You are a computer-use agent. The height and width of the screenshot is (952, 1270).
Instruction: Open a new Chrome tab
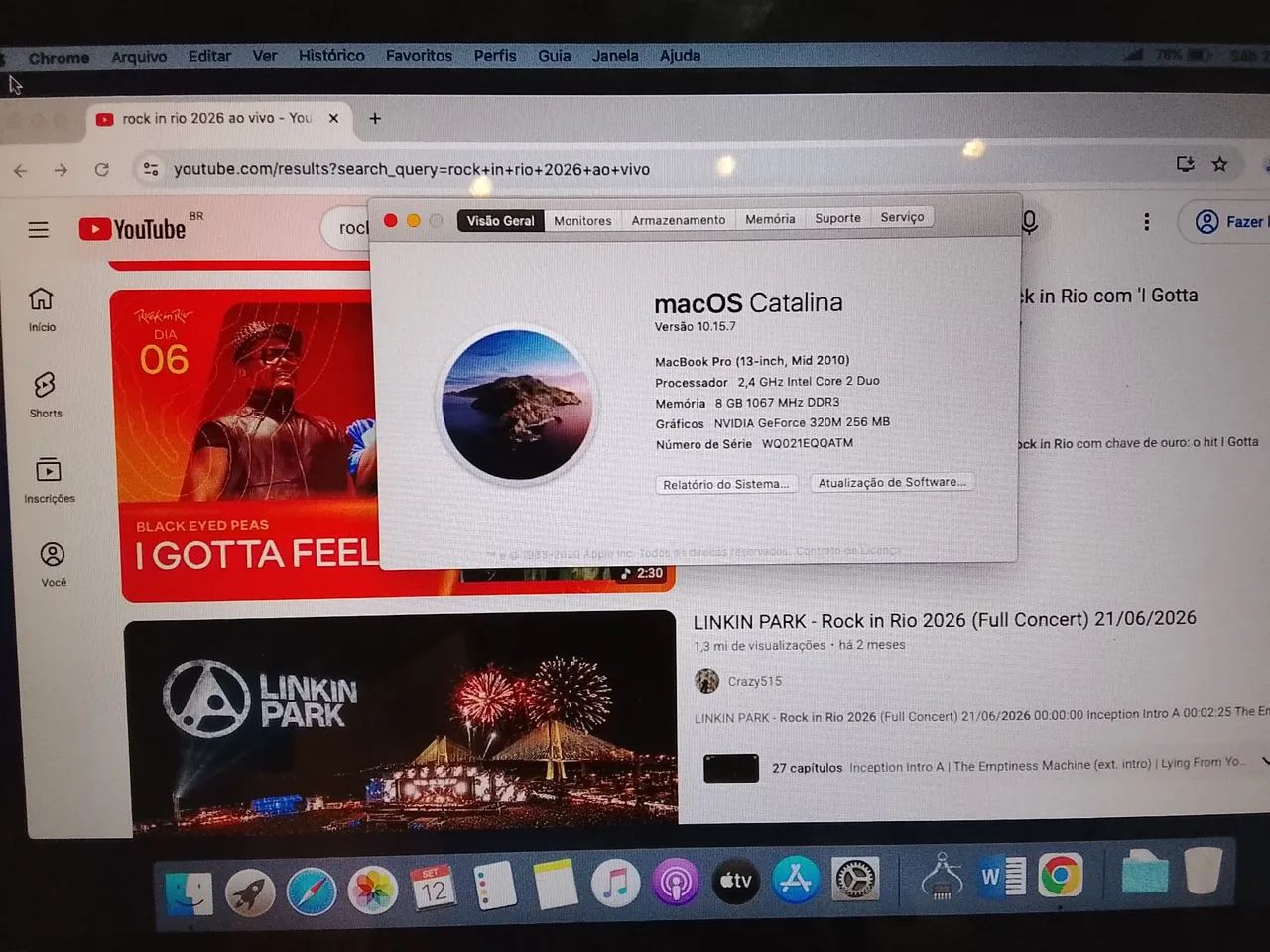point(375,119)
